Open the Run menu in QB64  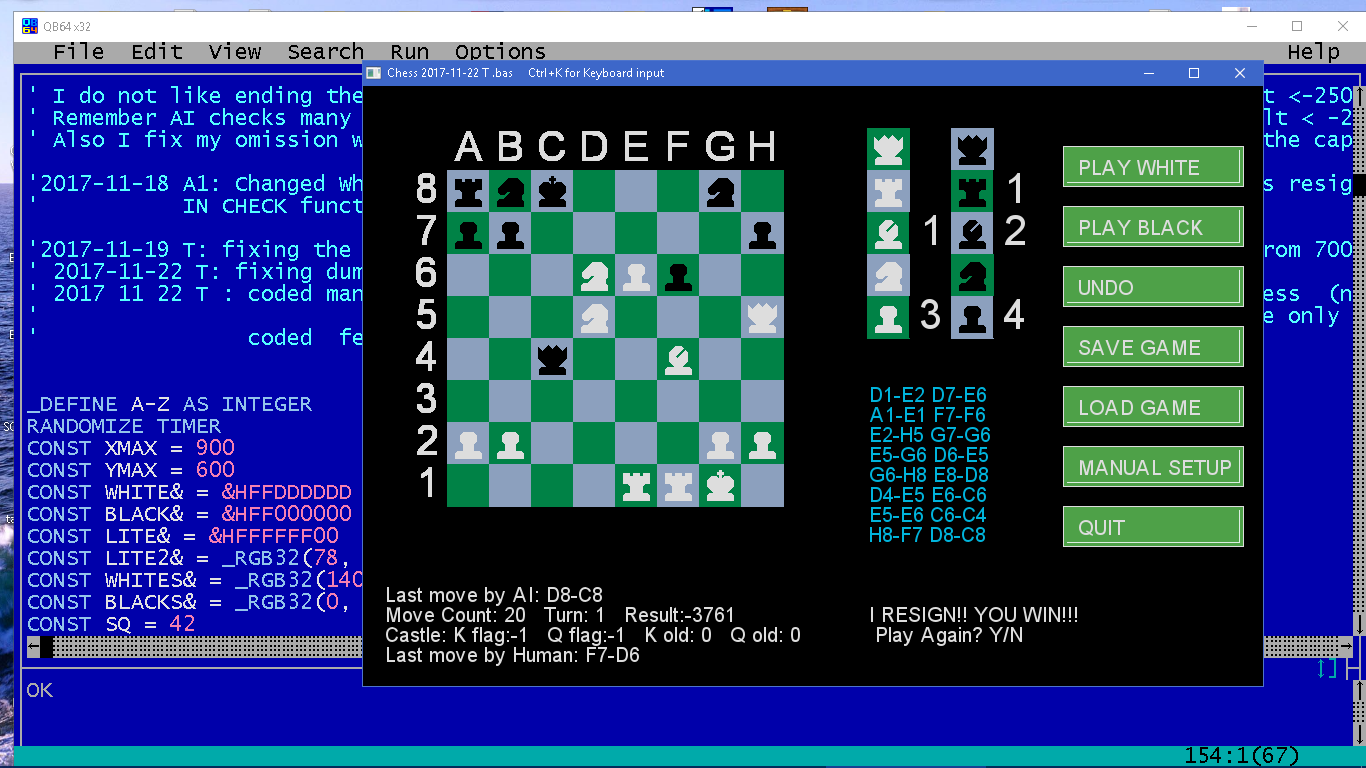(409, 52)
